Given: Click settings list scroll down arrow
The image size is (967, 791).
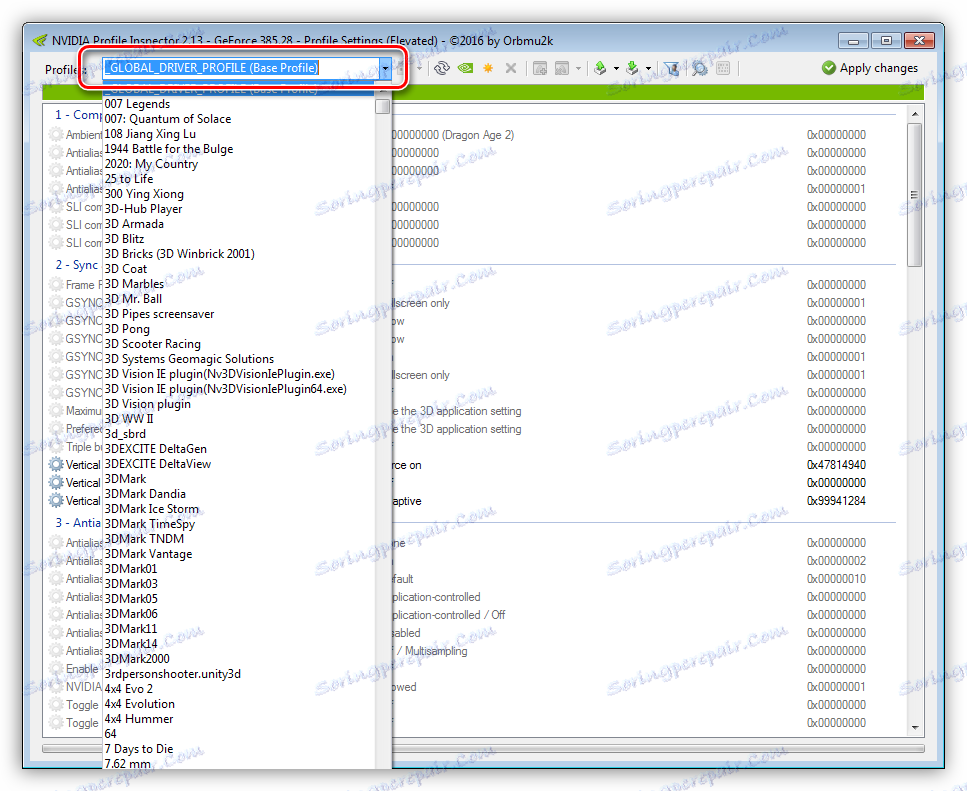Looking at the screenshot, I should tap(915, 727).
